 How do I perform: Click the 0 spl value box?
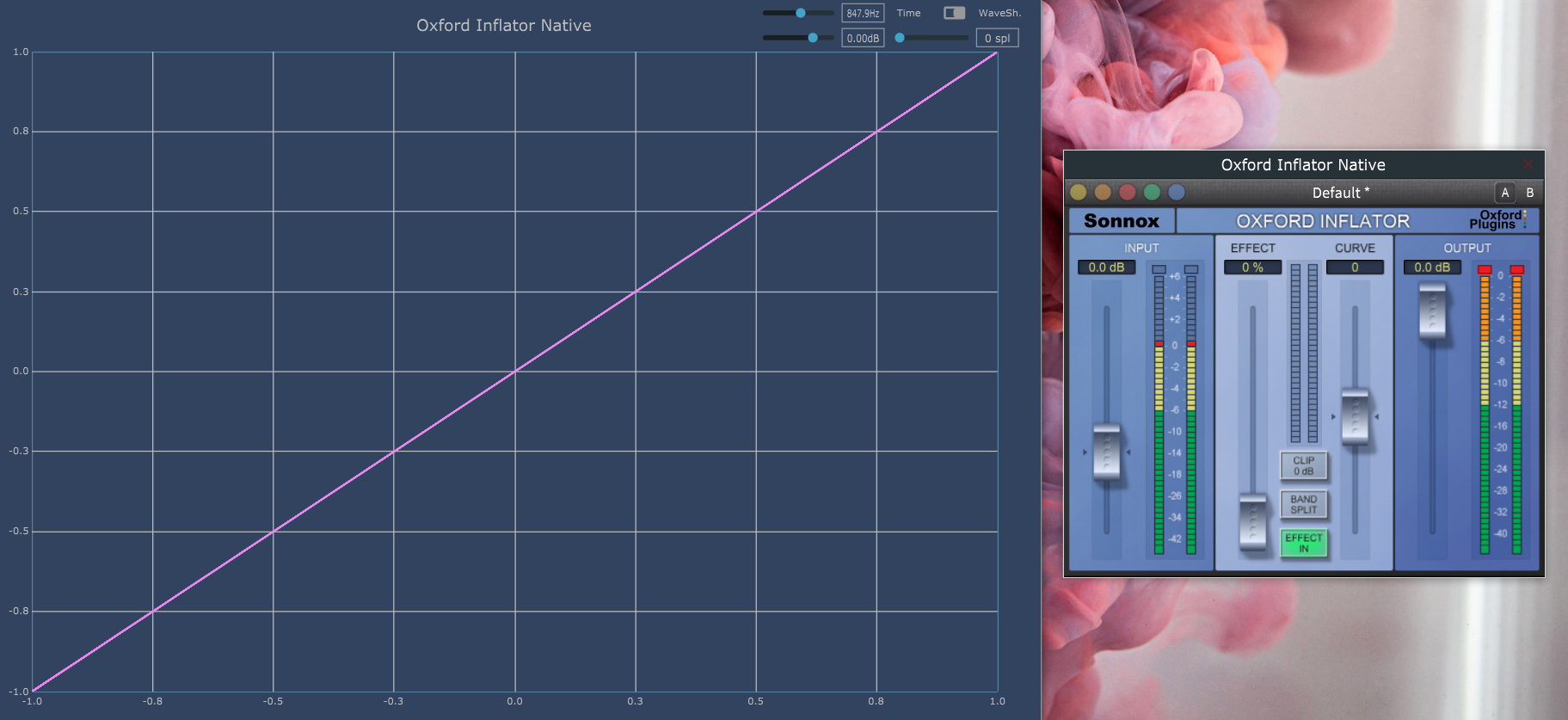pyautogui.click(x=998, y=38)
